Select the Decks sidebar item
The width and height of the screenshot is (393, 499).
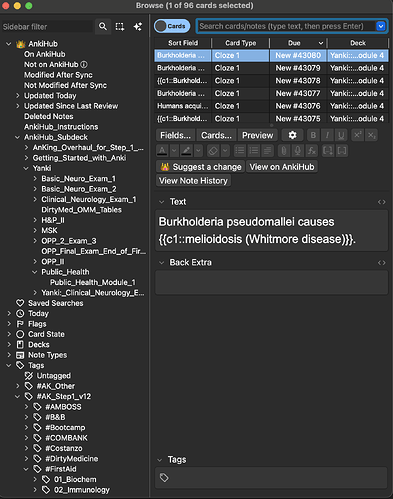tap(33, 344)
